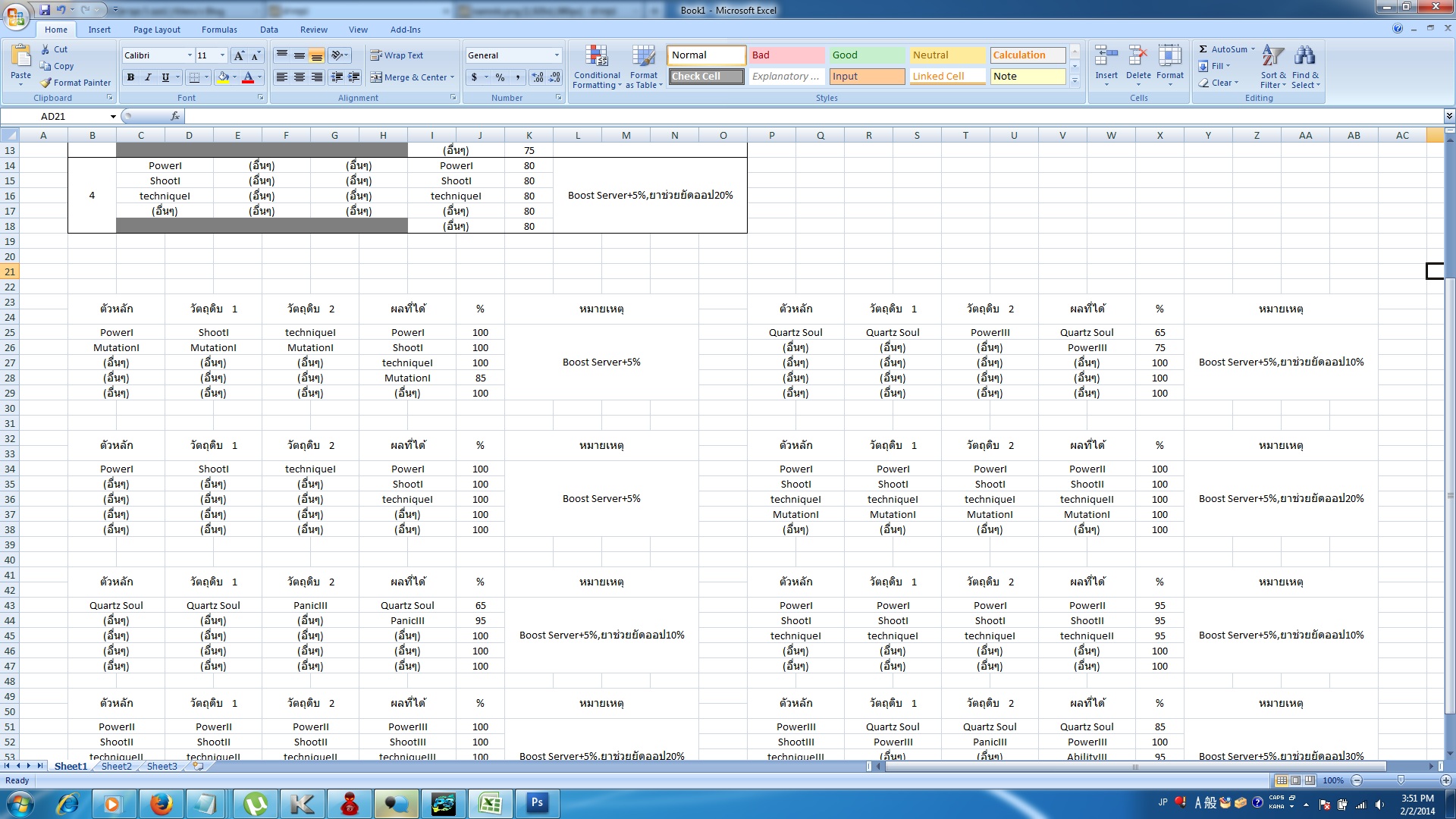This screenshot has width=1456, height=819.
Task: Toggle Italic formatting
Action: click(149, 77)
